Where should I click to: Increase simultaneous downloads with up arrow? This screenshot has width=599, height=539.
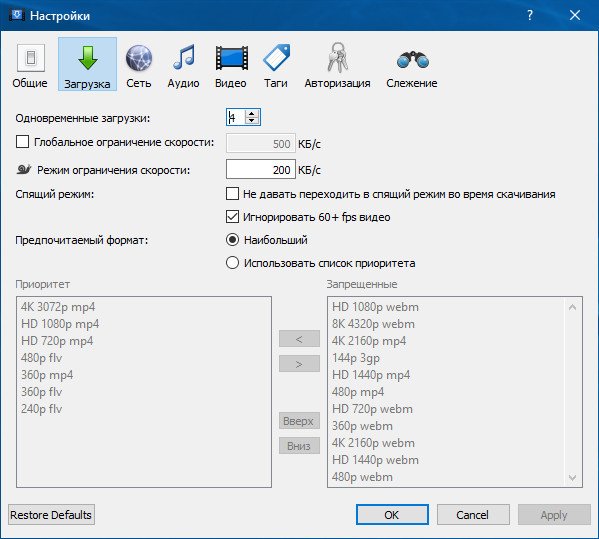tap(252, 113)
